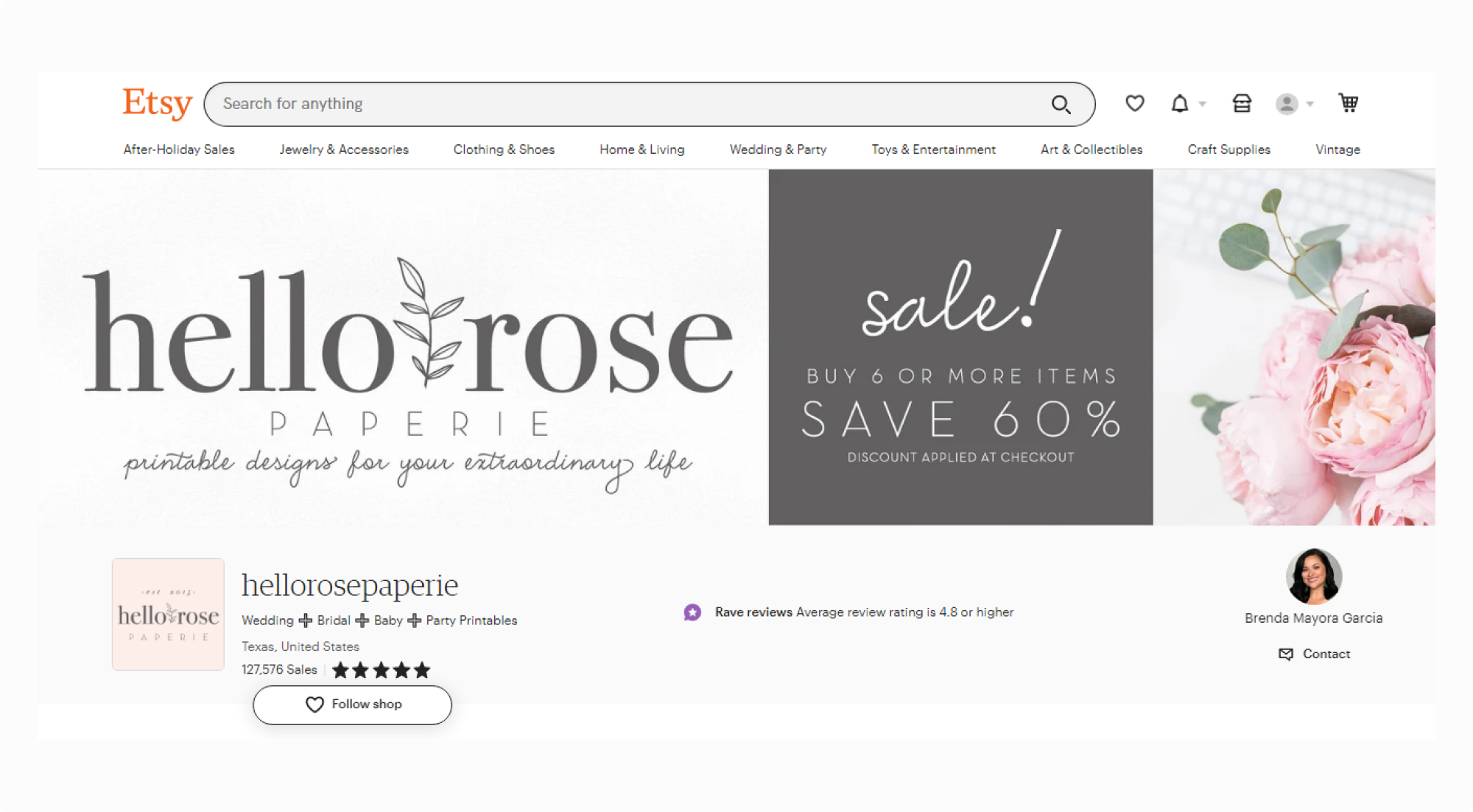
Task: Click the 127,576 Sales link
Action: click(x=279, y=669)
